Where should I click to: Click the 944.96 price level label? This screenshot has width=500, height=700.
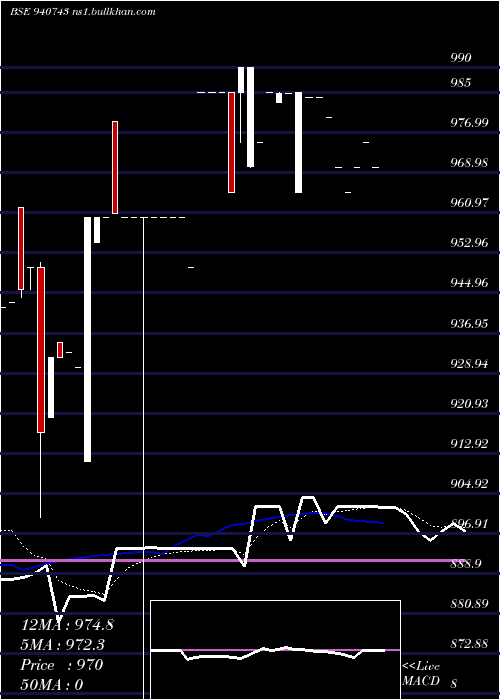point(469,283)
